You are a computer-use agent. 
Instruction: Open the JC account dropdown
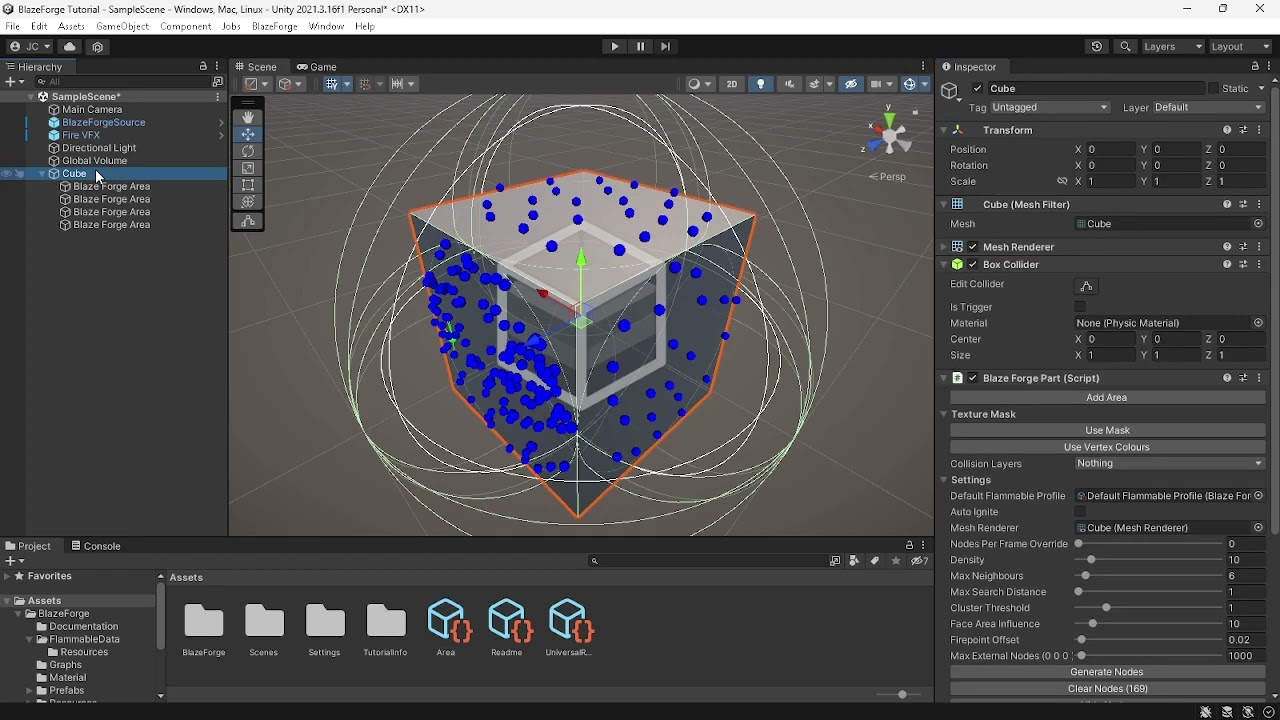coord(30,47)
